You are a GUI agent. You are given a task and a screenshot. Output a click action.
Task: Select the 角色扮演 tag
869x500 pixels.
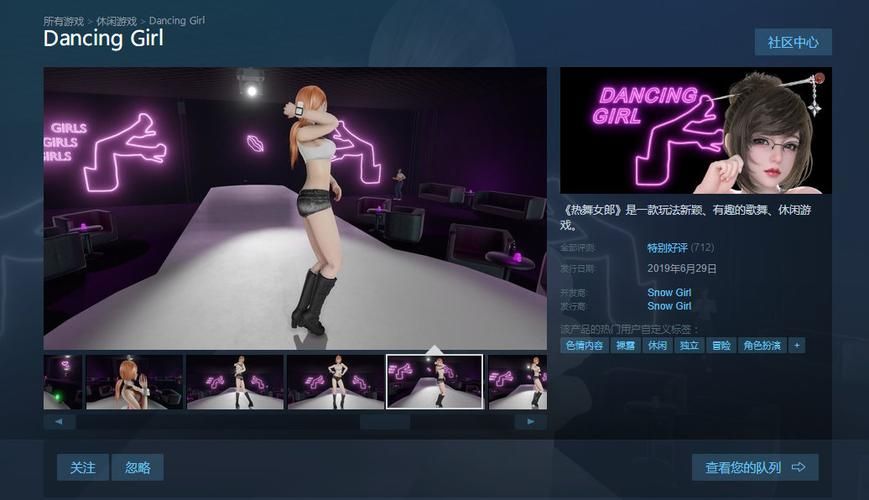pos(761,345)
